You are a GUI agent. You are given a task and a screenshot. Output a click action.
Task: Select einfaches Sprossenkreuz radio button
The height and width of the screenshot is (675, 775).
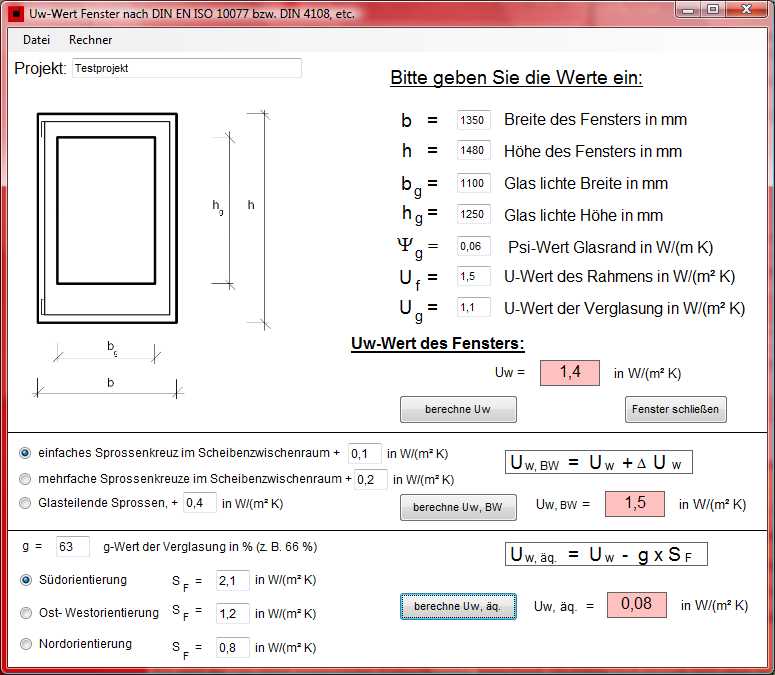pyautogui.click(x=25, y=453)
